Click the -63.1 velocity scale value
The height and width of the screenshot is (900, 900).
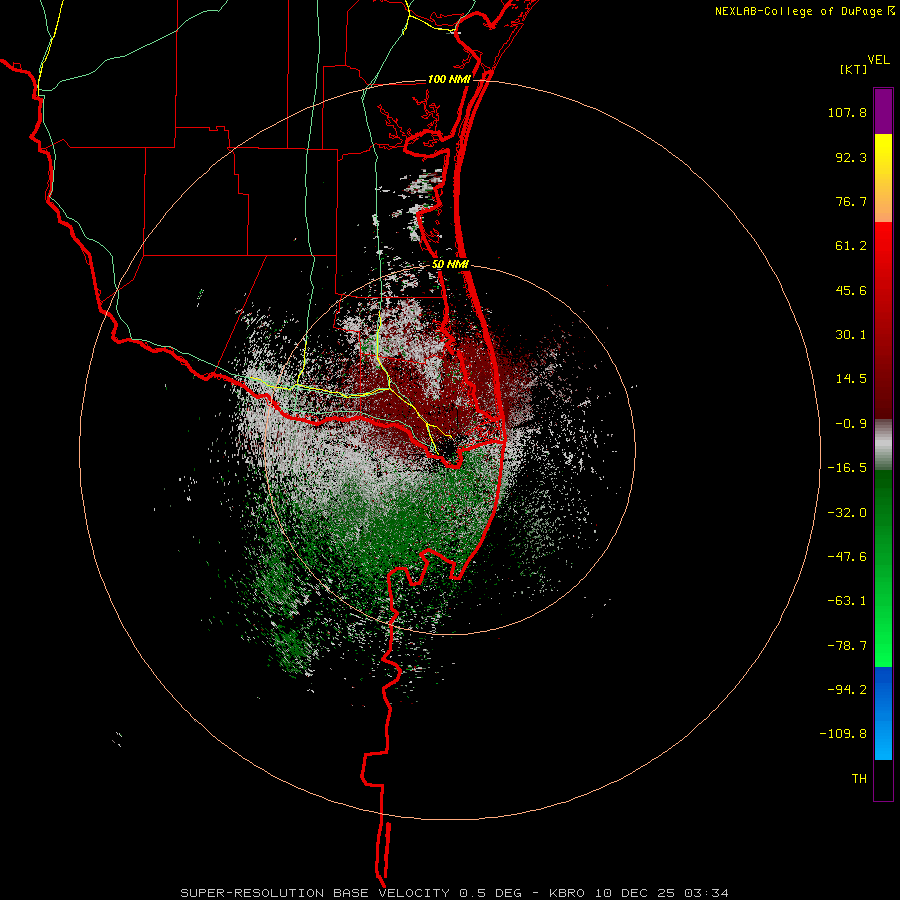click(x=847, y=601)
